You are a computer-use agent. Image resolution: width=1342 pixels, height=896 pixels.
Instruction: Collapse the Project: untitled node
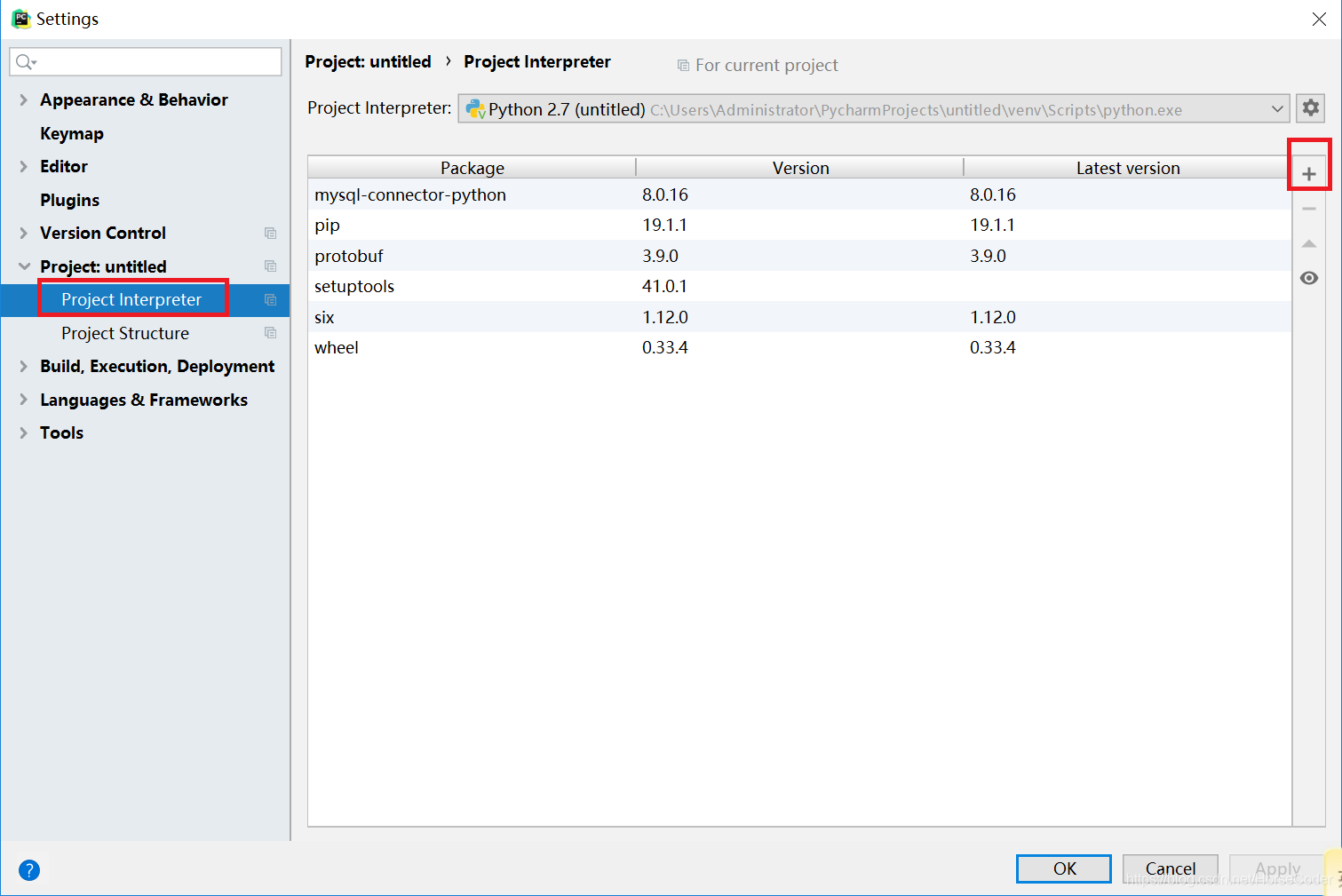(x=23, y=266)
